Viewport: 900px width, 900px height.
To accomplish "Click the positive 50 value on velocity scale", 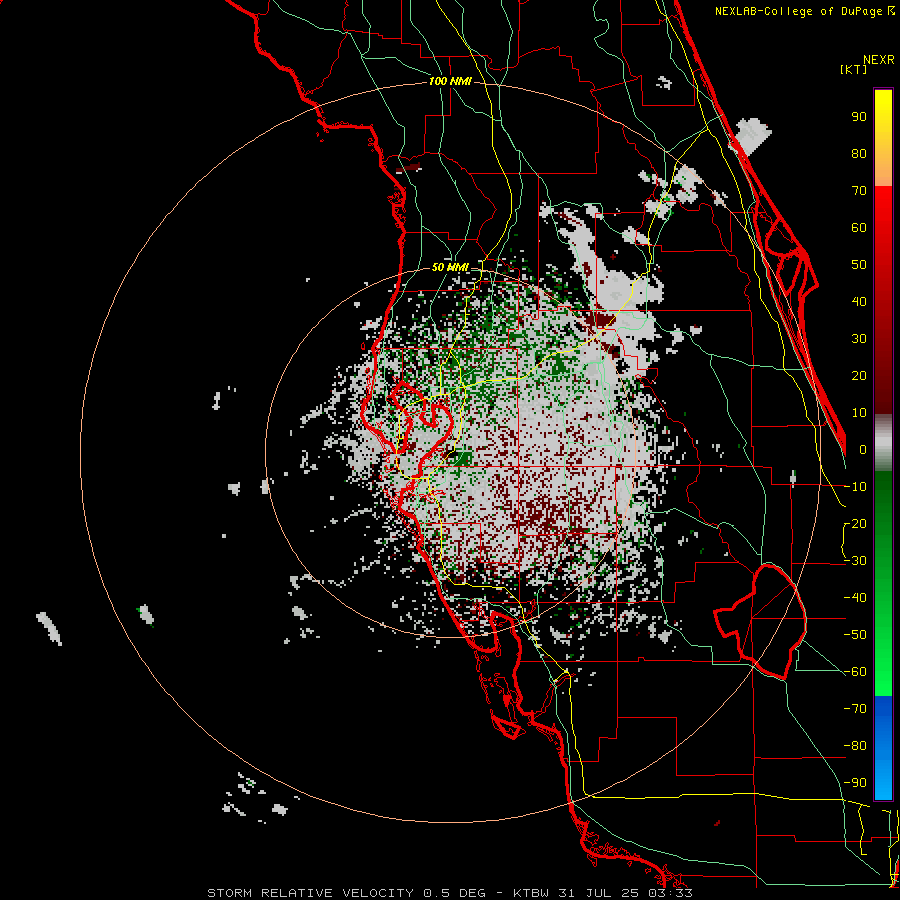I will pos(859,265).
